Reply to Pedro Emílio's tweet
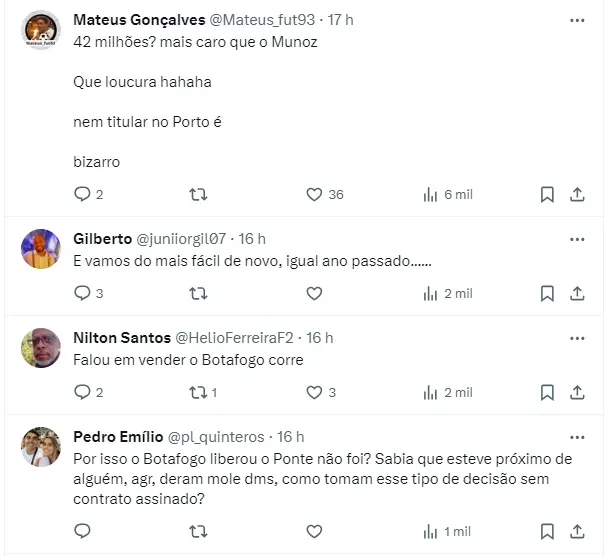This screenshot has height=557, width=608. click(x=82, y=531)
